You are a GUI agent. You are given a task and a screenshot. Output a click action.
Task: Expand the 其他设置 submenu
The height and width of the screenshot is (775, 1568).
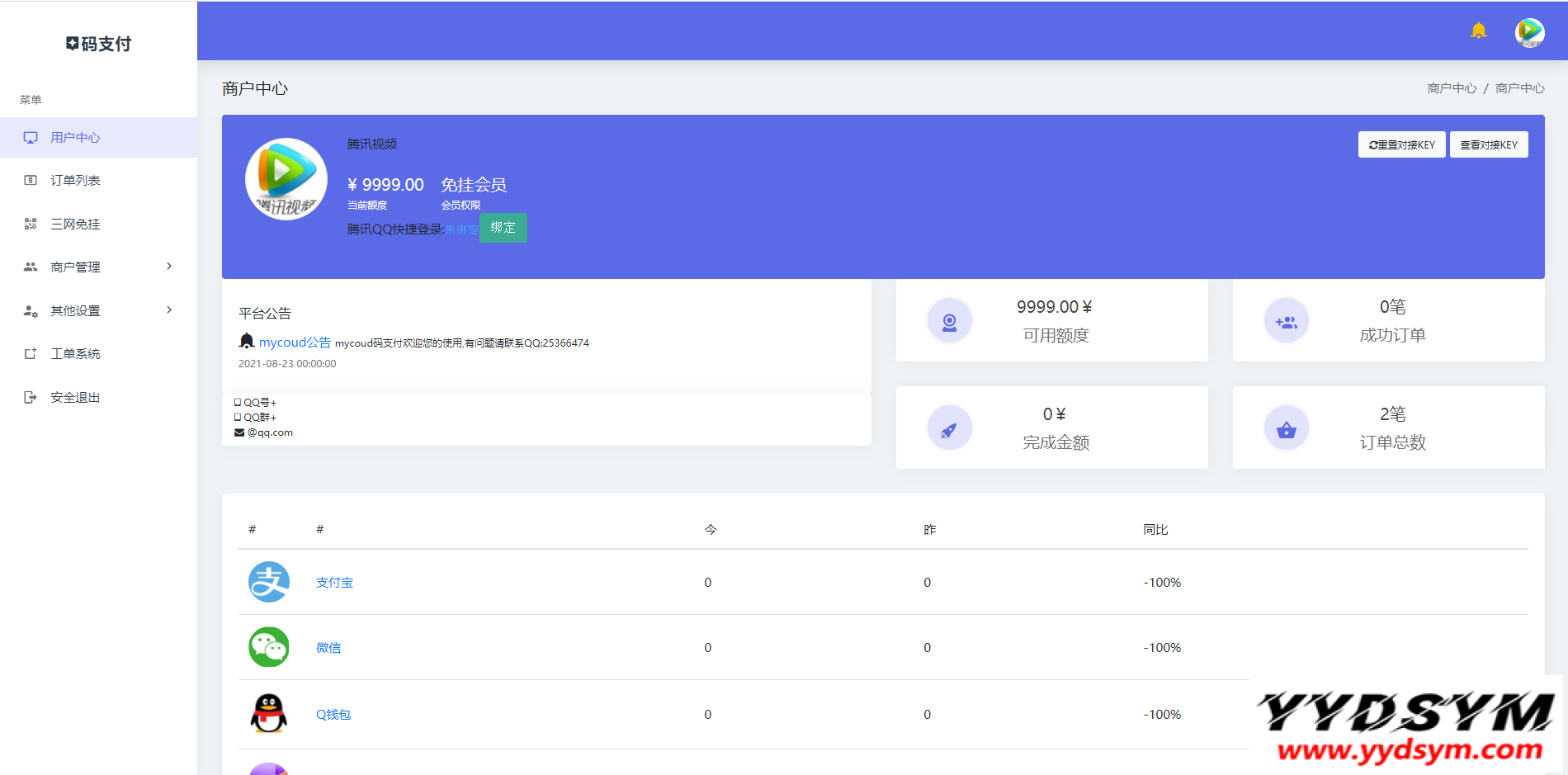click(98, 310)
